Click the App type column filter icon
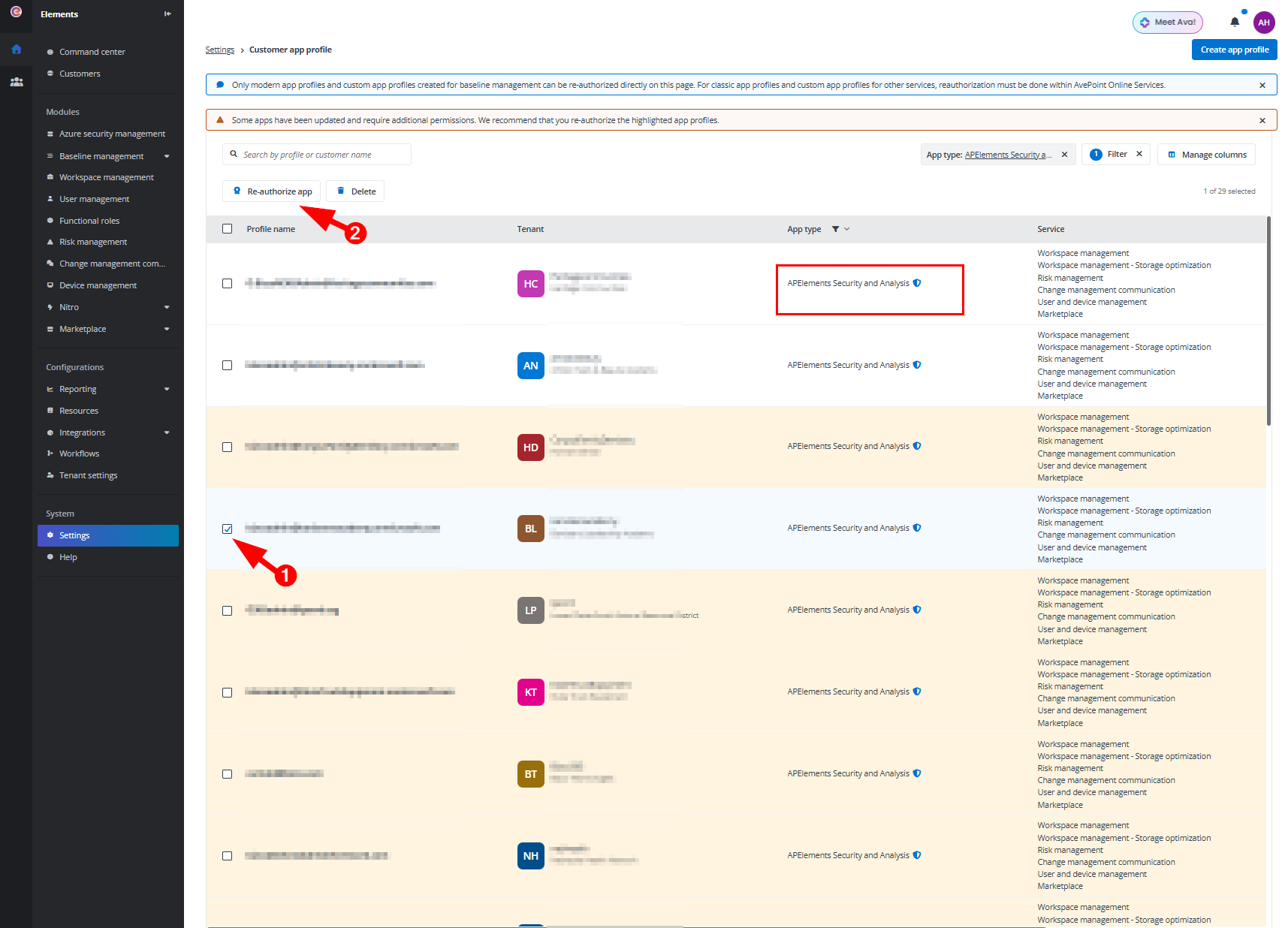This screenshot has width=1288, height=928. pyautogui.click(x=835, y=229)
